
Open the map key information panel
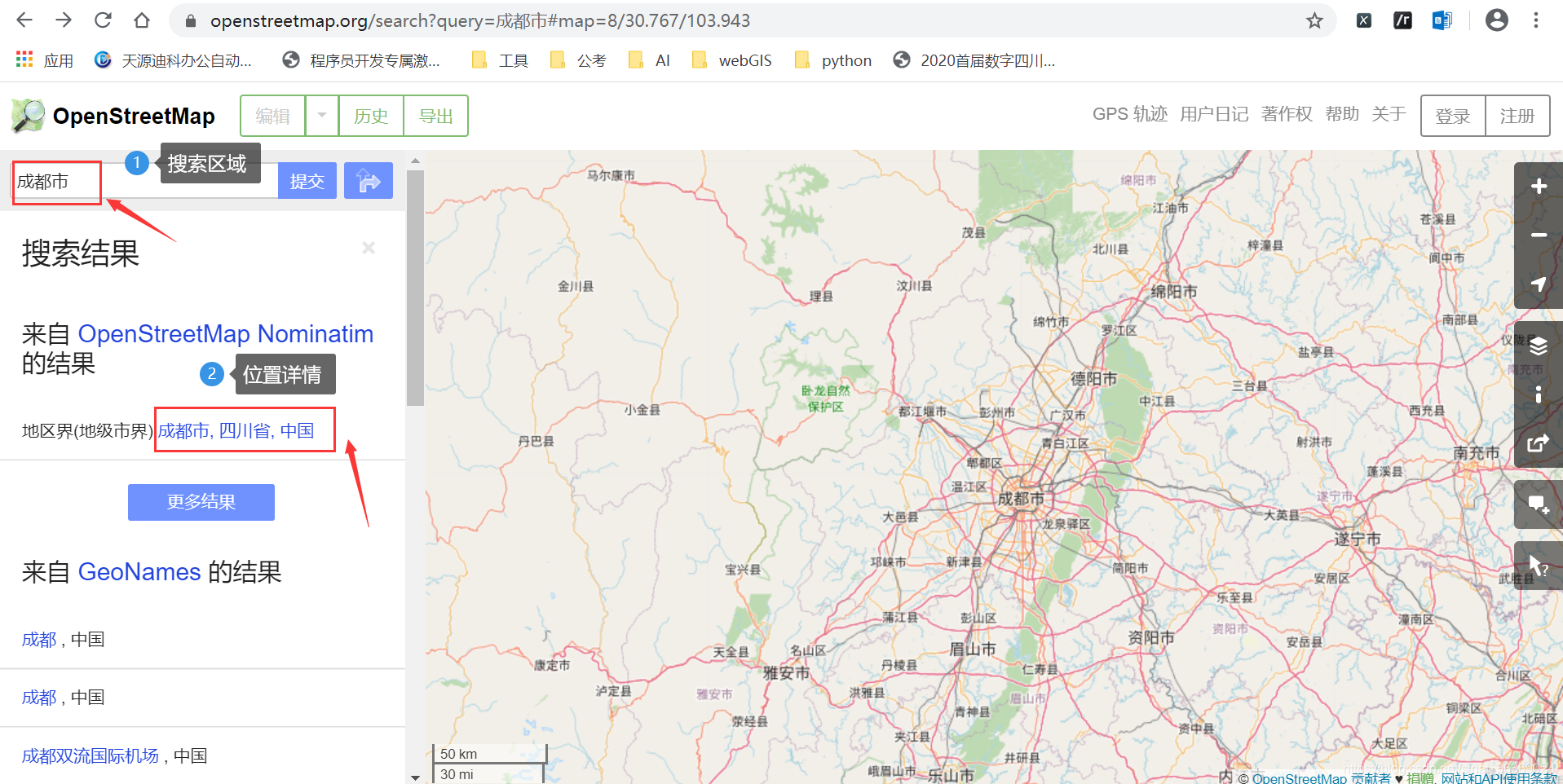(1539, 395)
